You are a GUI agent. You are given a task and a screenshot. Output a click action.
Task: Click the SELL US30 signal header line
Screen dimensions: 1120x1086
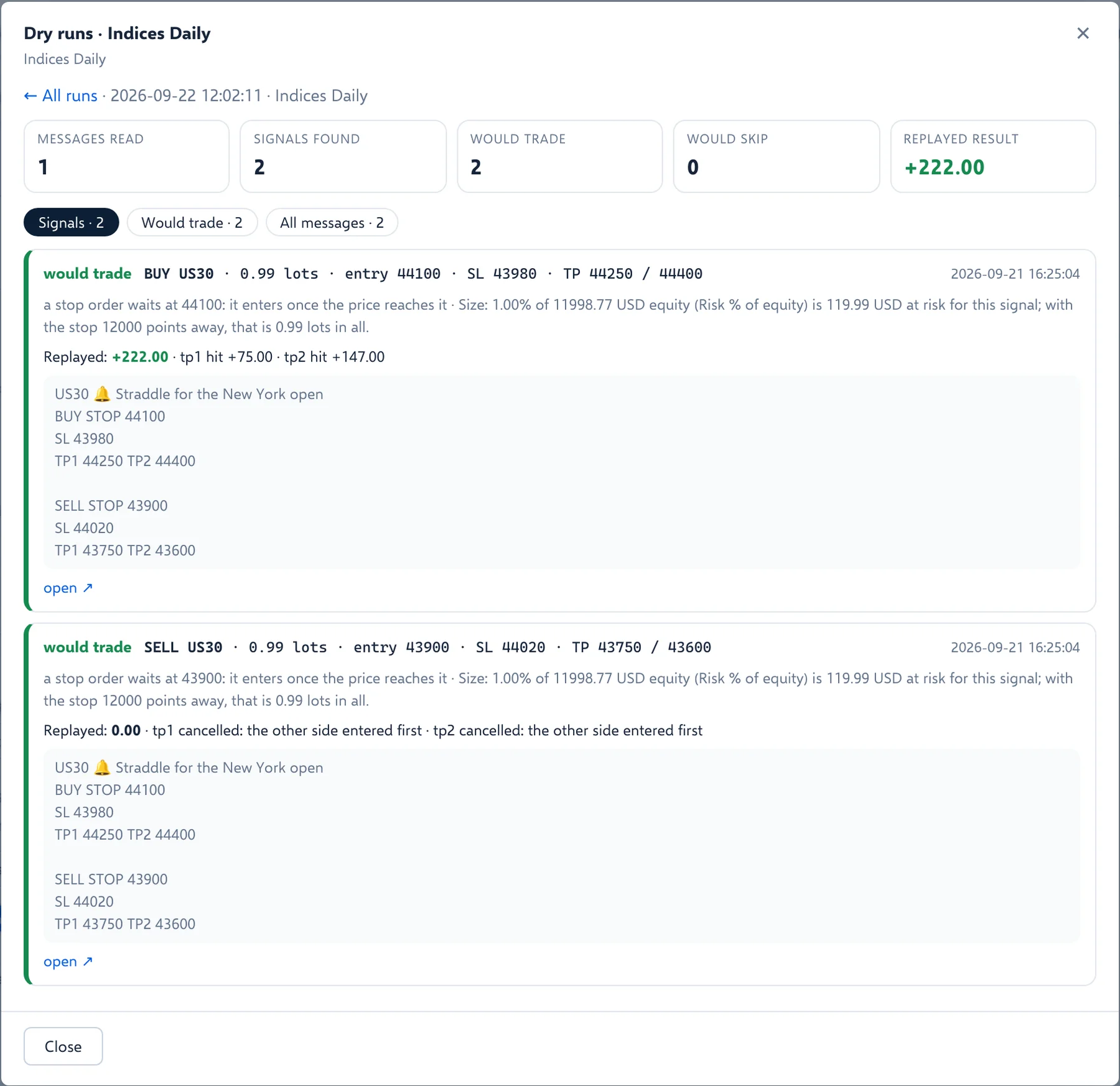click(427, 647)
